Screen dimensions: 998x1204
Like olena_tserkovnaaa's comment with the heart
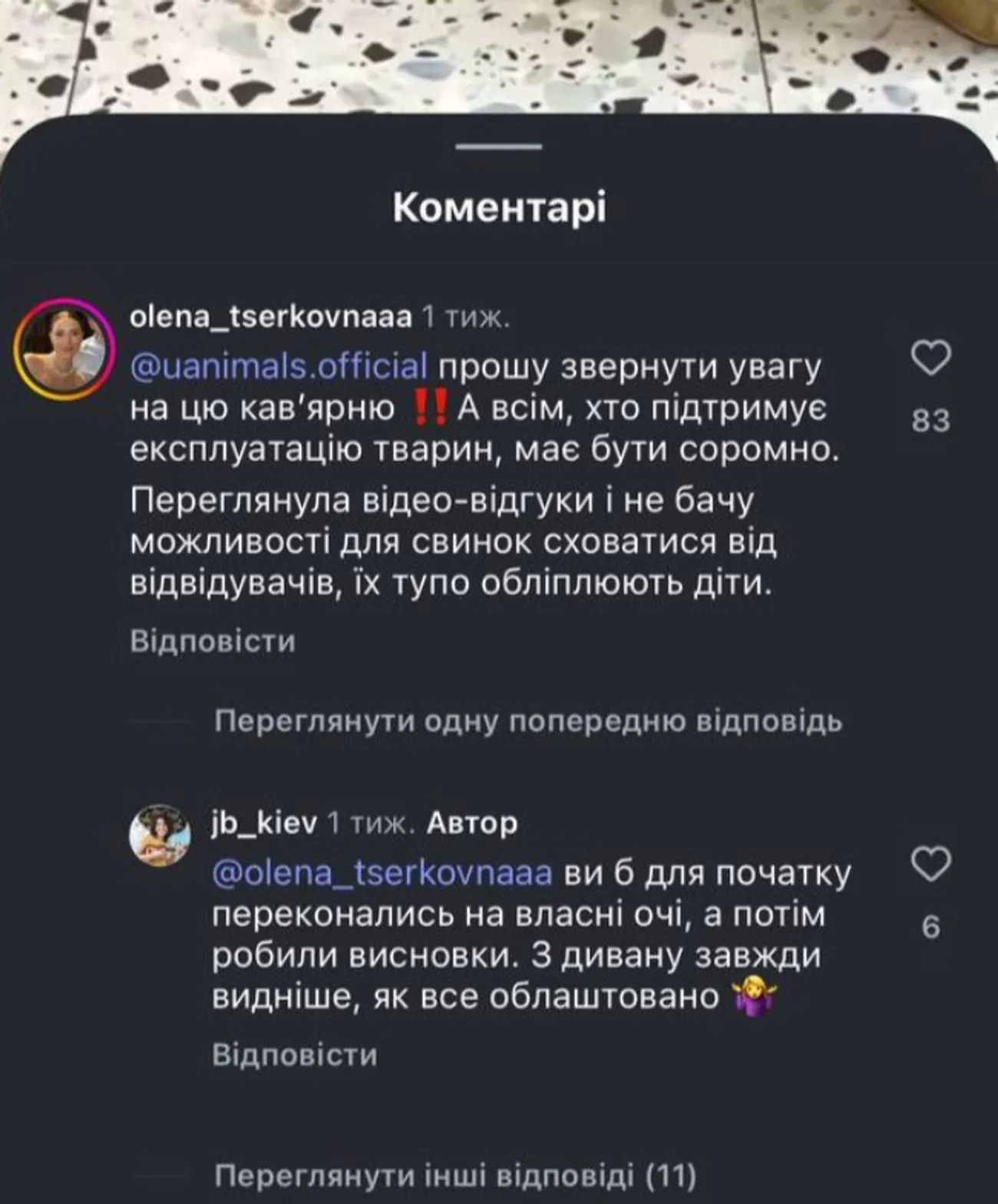click(x=930, y=359)
